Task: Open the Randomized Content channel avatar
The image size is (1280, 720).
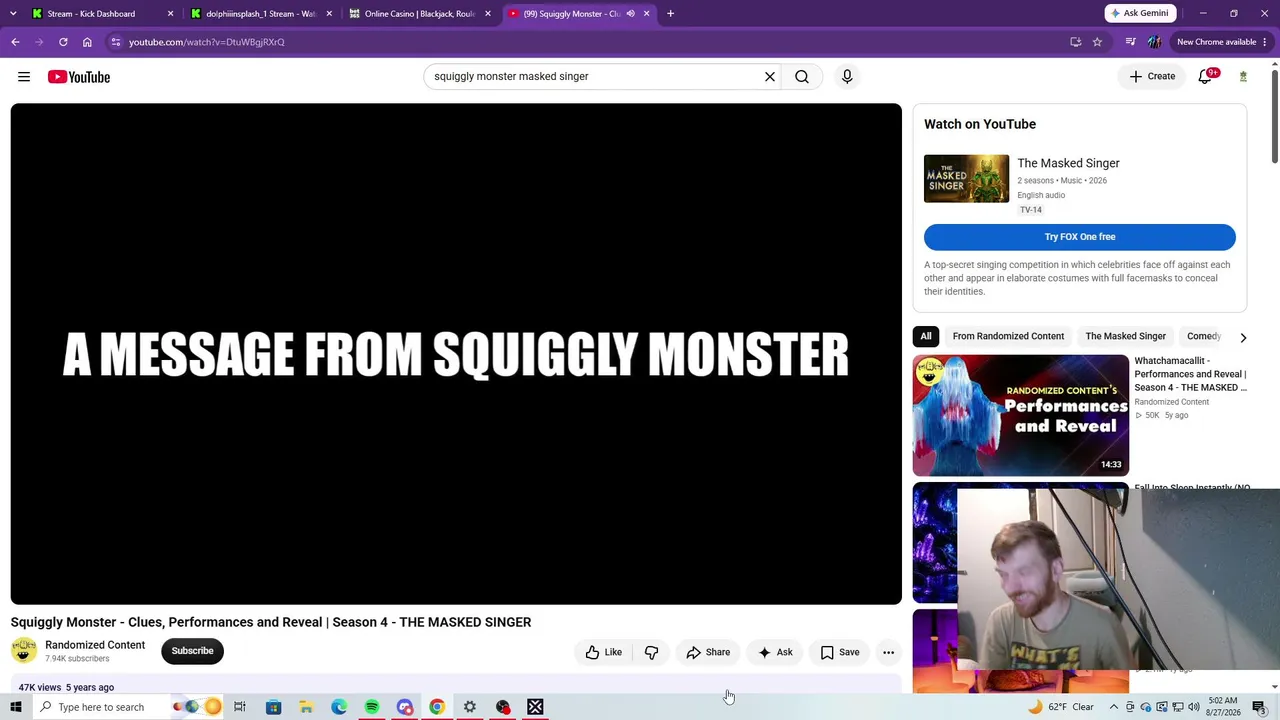Action: [x=24, y=651]
